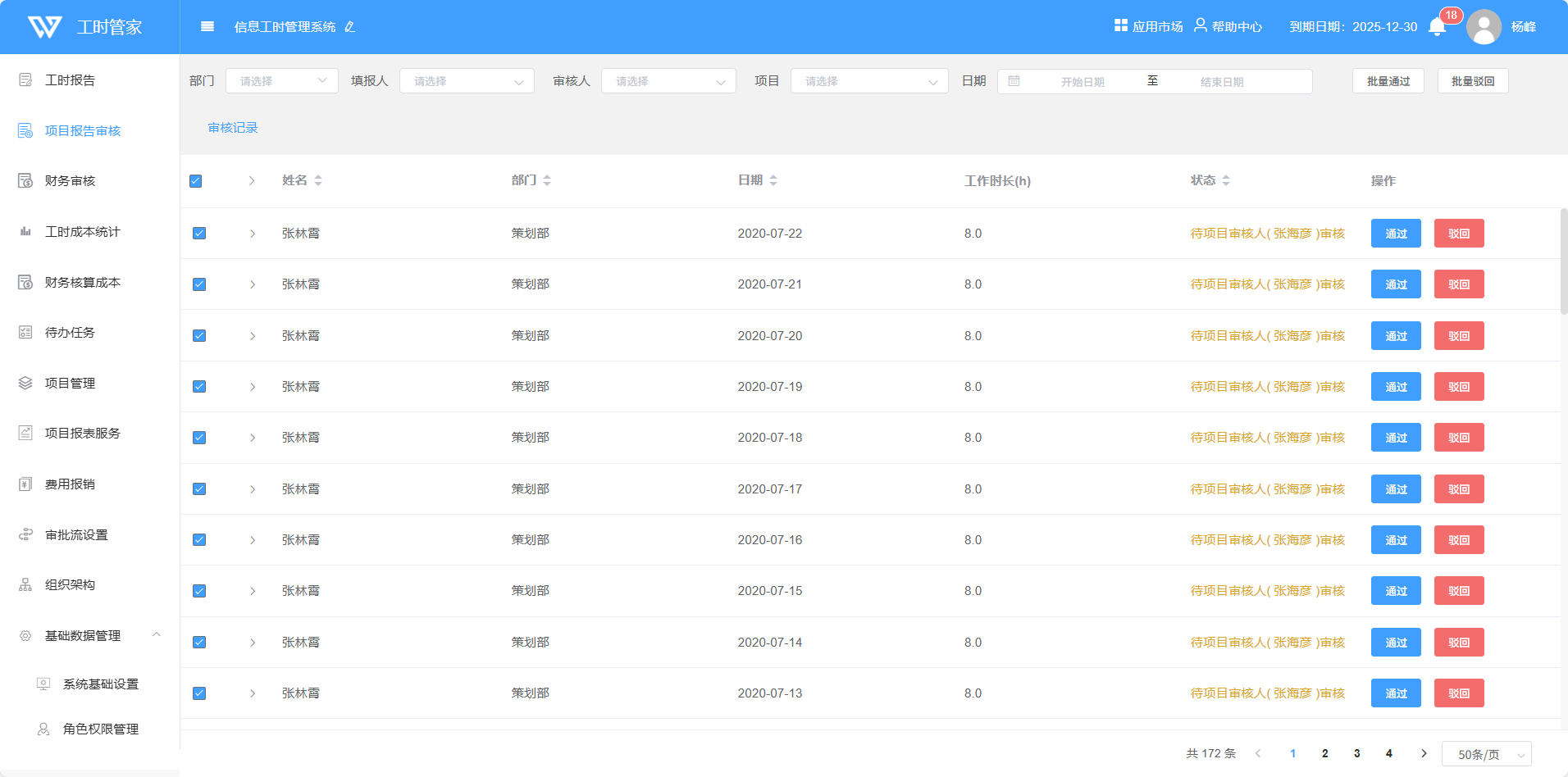Image resolution: width=1568 pixels, height=777 pixels.
Task: Uncheck the row dated 2020-07-22
Action: 199,234
